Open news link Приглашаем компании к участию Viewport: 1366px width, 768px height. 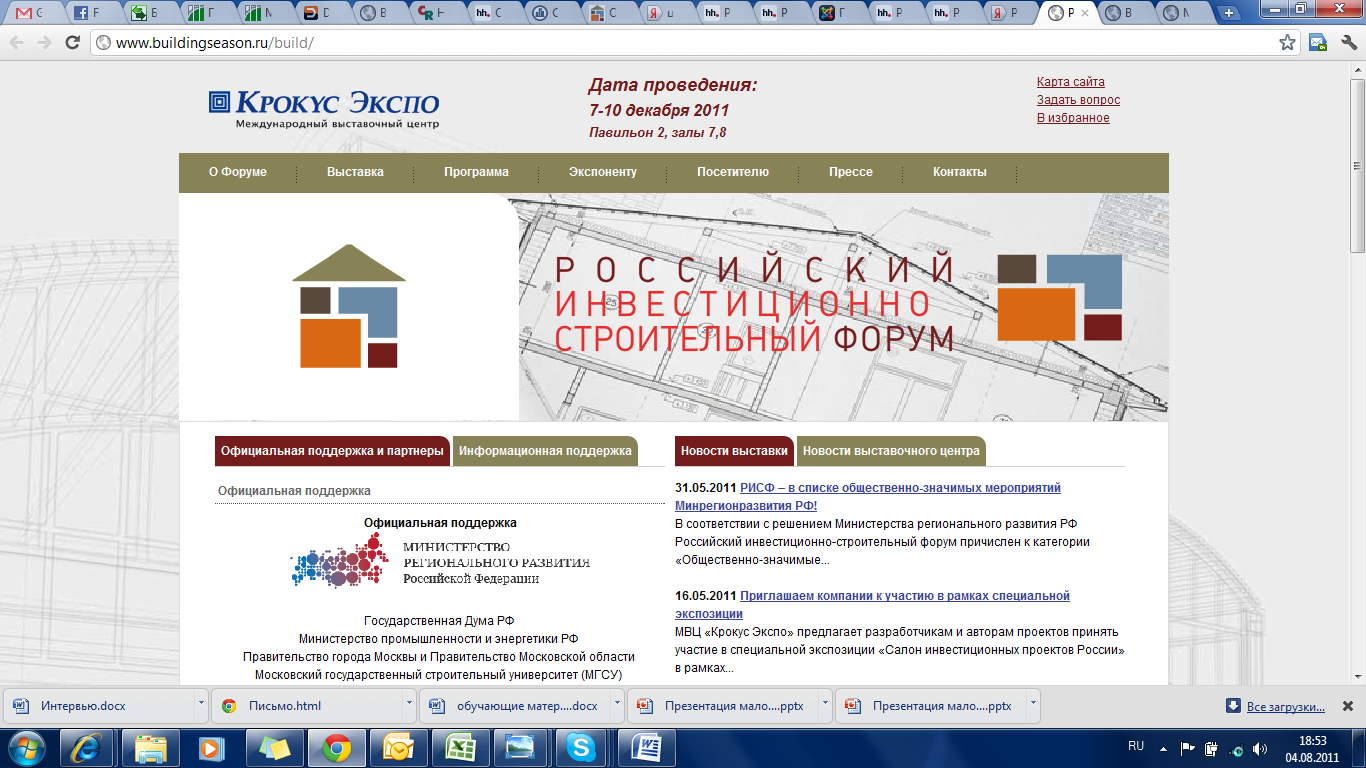(x=872, y=605)
